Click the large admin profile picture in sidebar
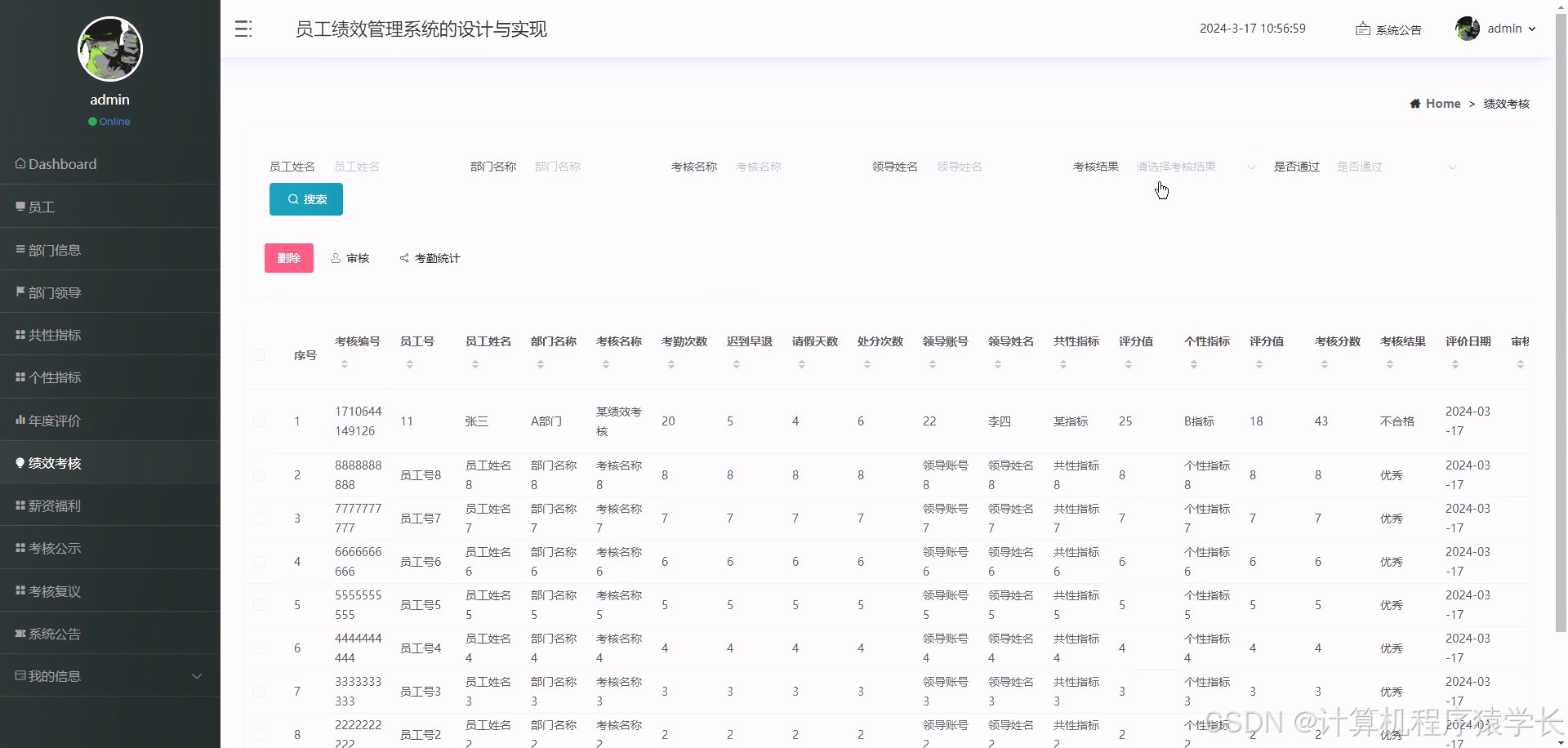The image size is (1568, 748). click(110, 49)
